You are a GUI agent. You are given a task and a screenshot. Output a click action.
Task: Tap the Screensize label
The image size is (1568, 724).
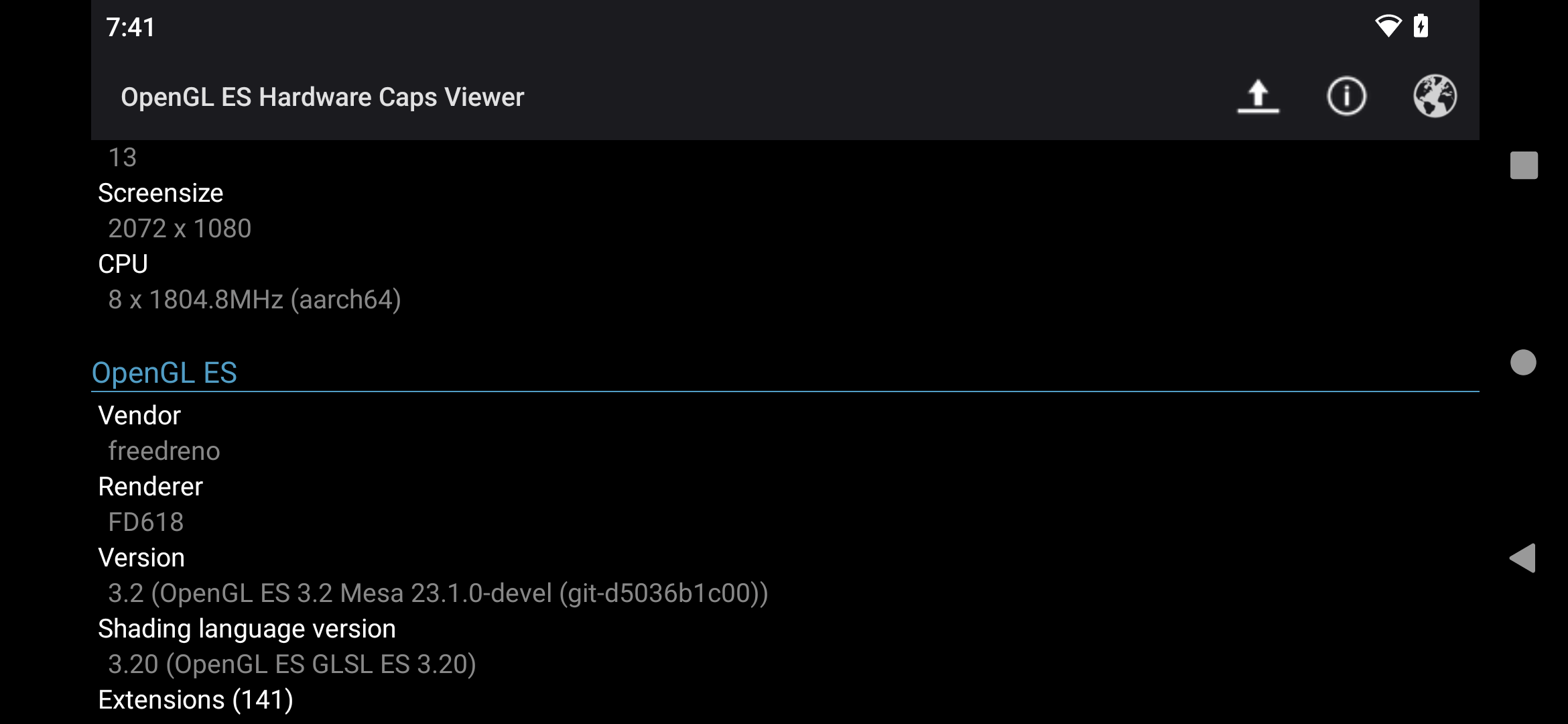(x=161, y=193)
